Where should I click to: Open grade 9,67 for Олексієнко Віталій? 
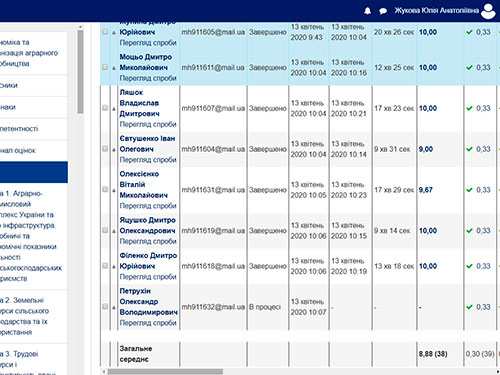(426, 190)
